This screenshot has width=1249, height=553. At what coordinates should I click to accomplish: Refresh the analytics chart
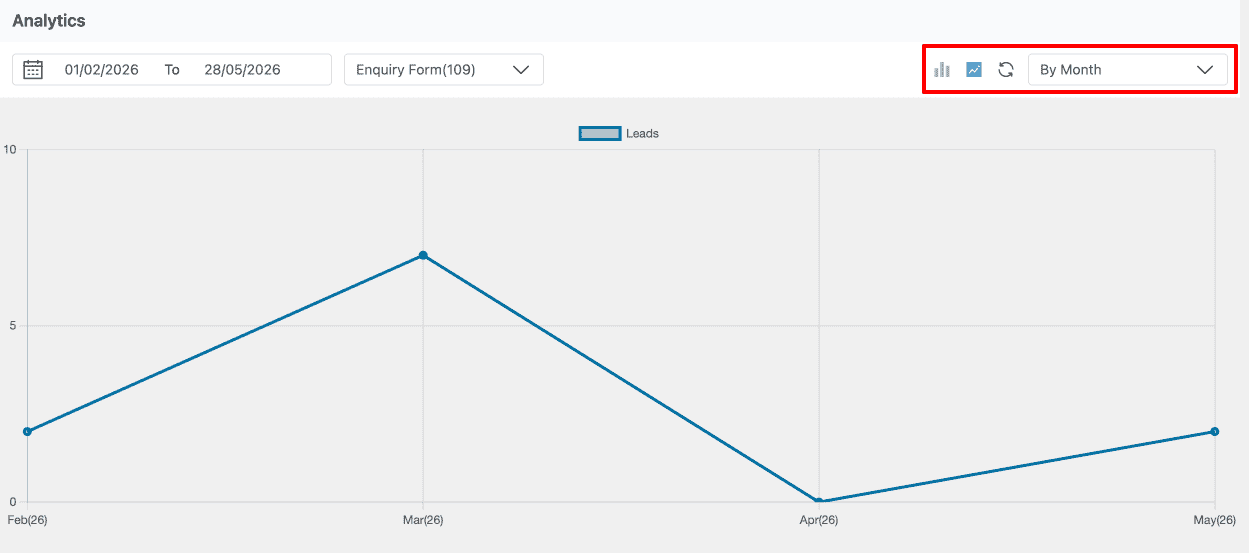click(1006, 70)
